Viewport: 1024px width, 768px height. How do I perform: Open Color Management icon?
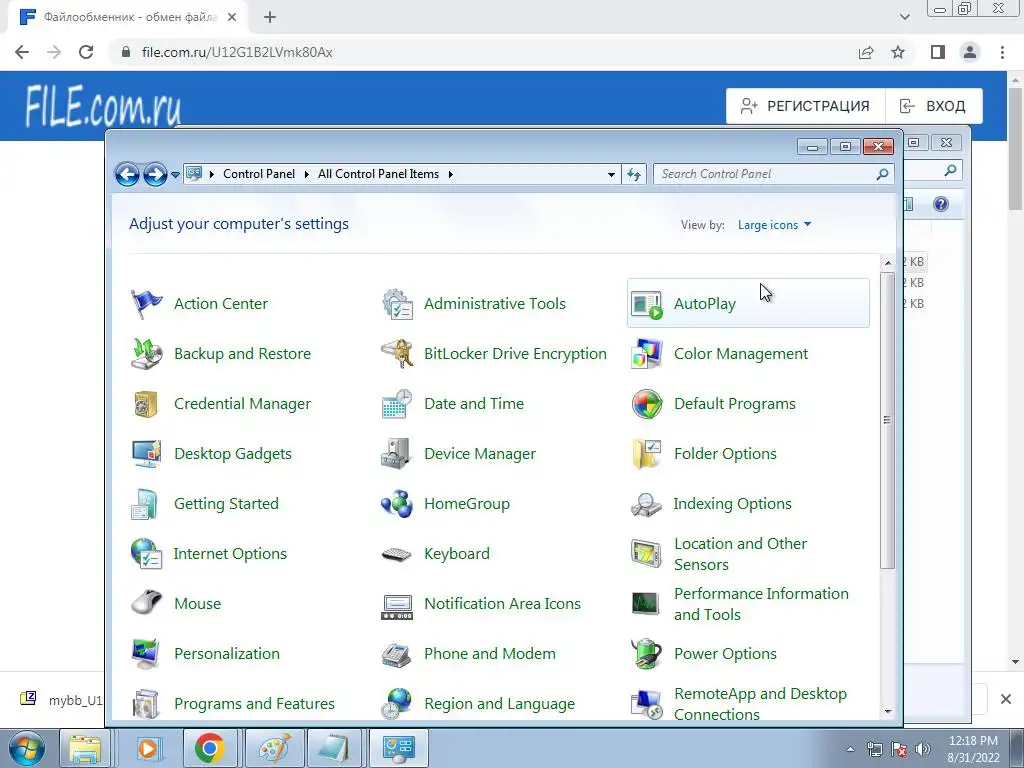point(647,354)
